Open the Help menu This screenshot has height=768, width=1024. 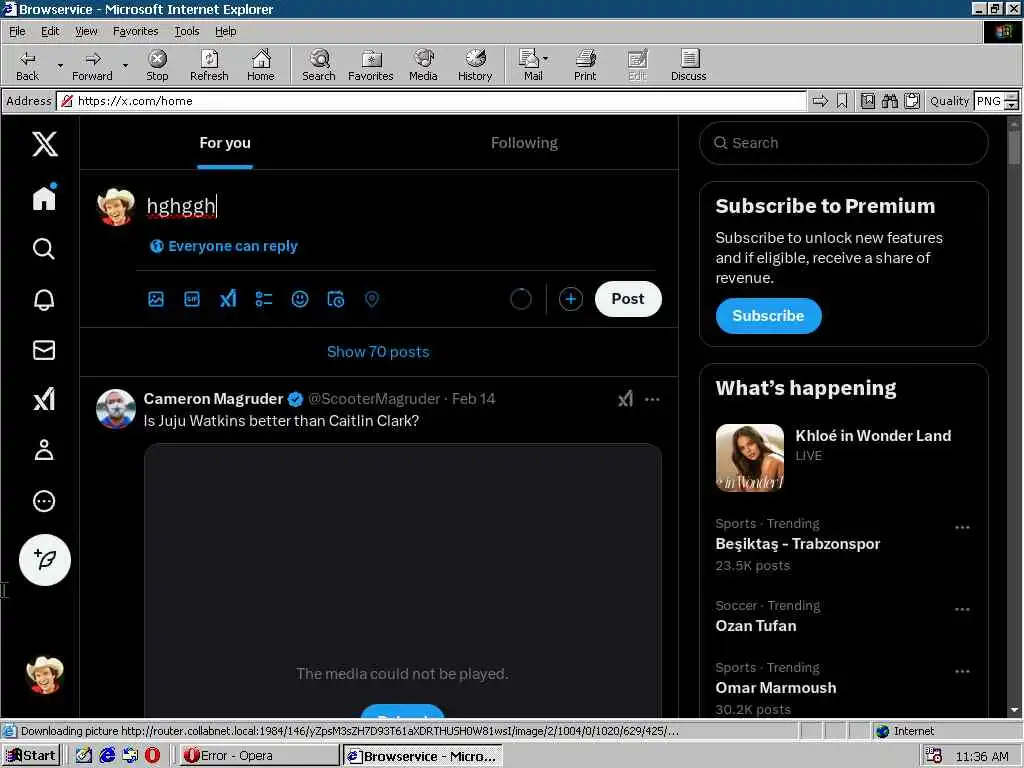[225, 31]
